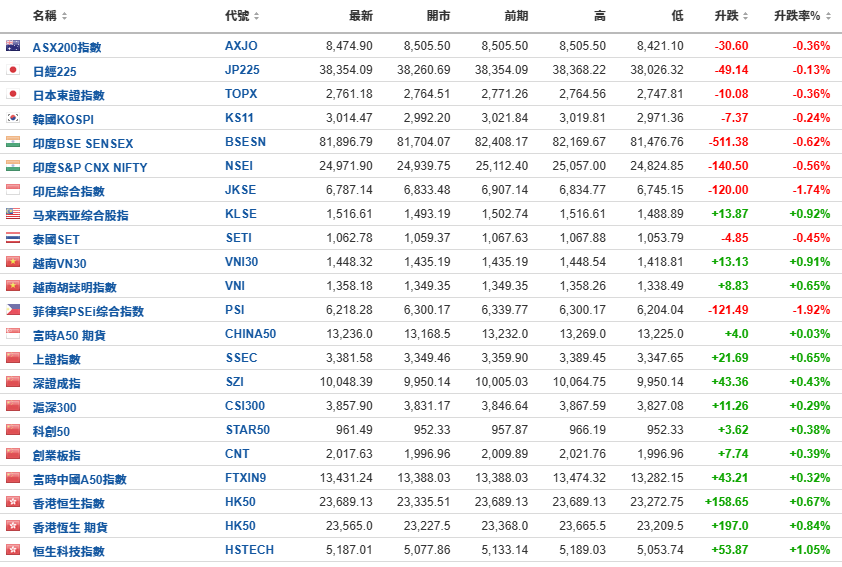The height and width of the screenshot is (567, 842).
Task: Click the CHINA50 ticker code
Action: pos(250,334)
